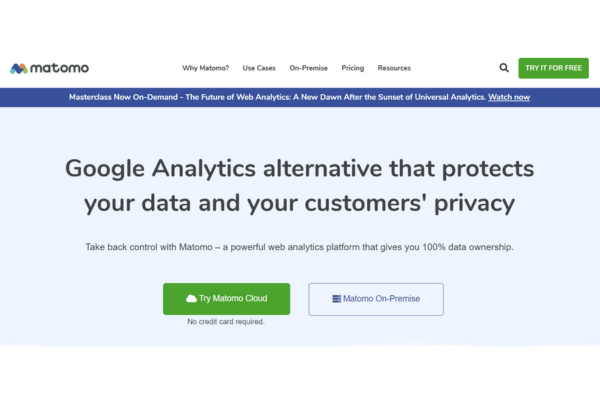Expand the Resources menu
The width and height of the screenshot is (600, 400).
pyautogui.click(x=394, y=68)
